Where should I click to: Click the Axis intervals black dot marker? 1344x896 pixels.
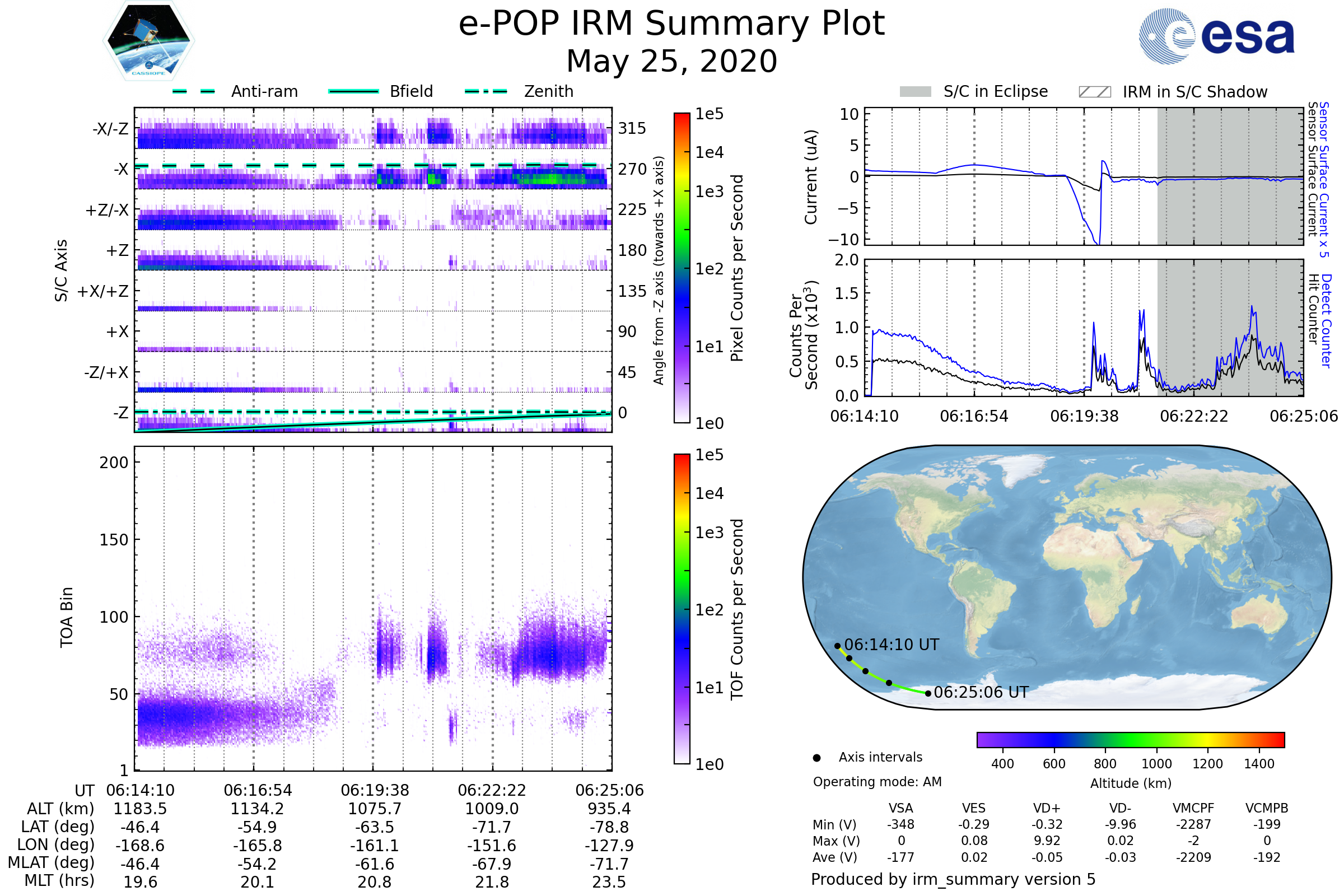[816, 758]
